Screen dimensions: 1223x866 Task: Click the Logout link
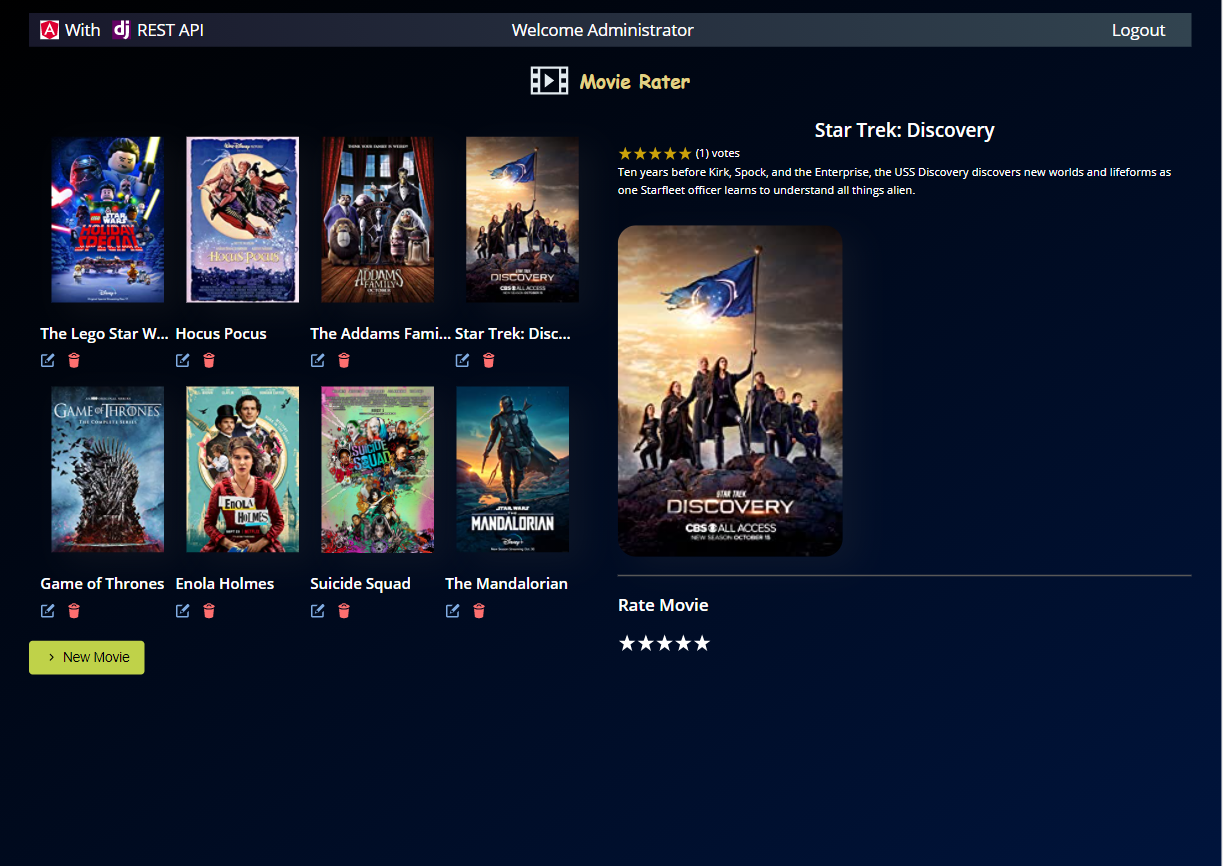pyautogui.click(x=1137, y=29)
